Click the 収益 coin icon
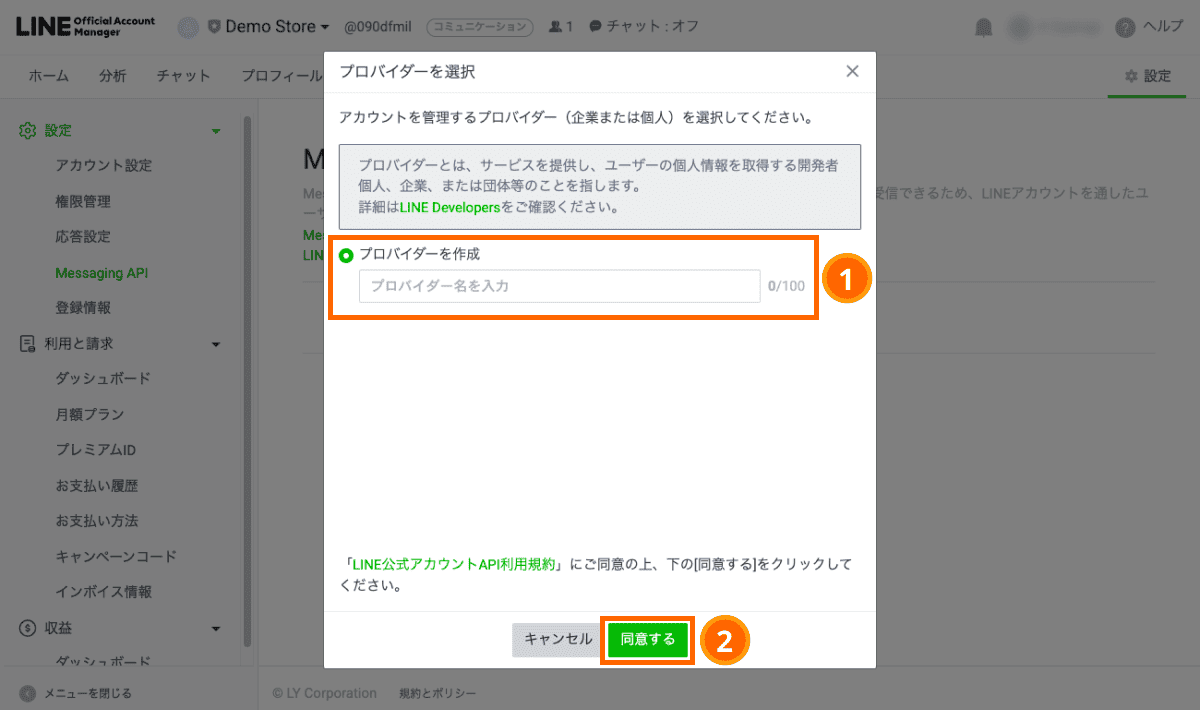The height and width of the screenshot is (710, 1200). tap(28, 628)
